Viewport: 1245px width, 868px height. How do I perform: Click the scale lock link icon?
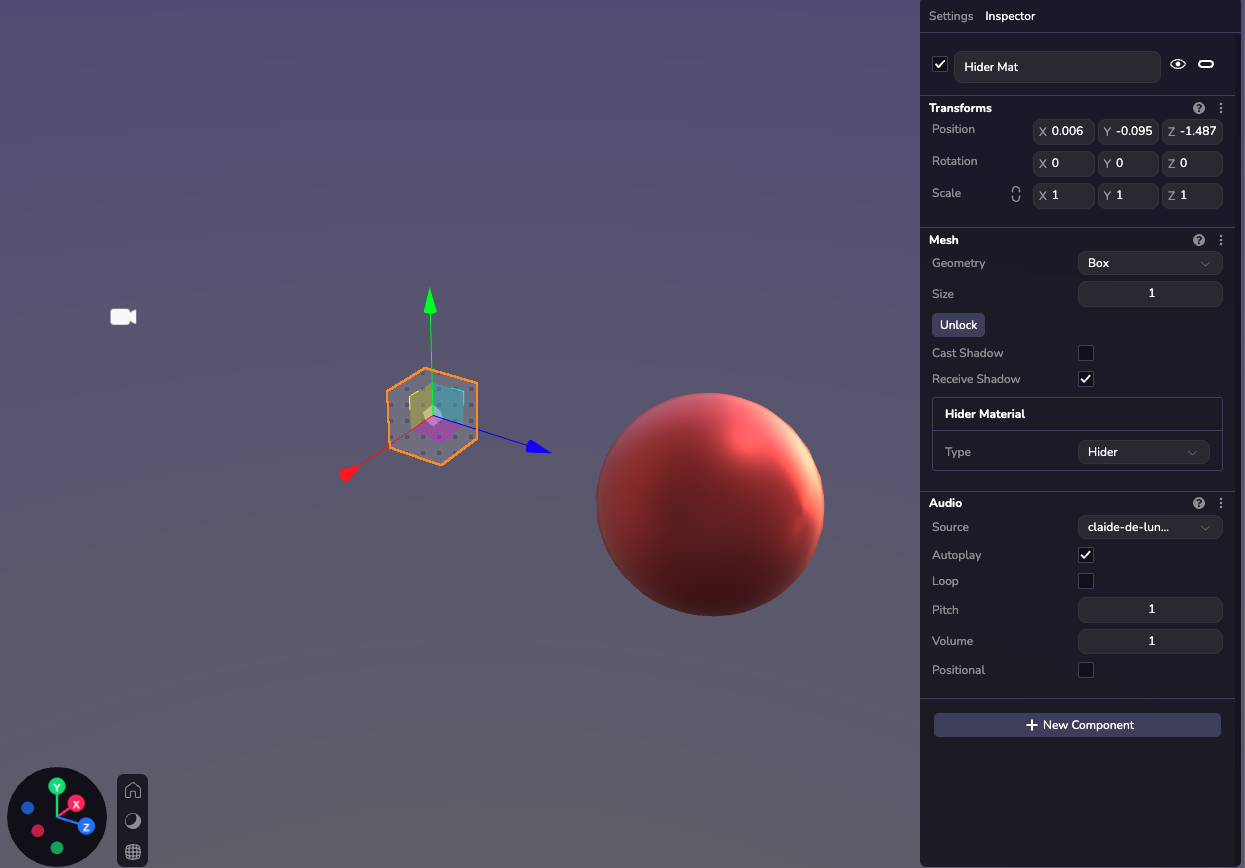click(1016, 194)
